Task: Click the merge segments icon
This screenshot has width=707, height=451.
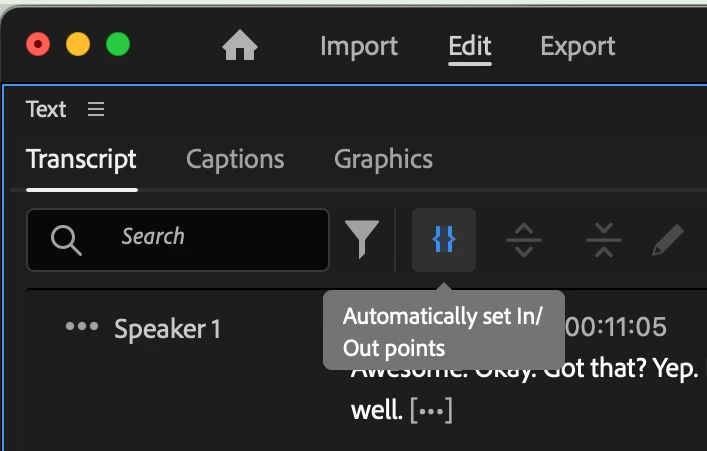Action: pyautogui.click(x=604, y=239)
